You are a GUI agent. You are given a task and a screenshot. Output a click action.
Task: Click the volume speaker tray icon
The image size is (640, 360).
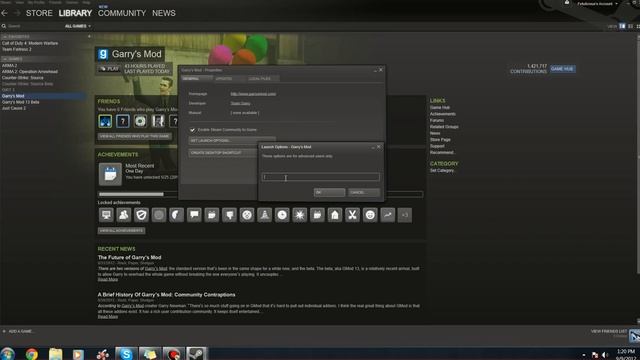[x=605, y=355]
